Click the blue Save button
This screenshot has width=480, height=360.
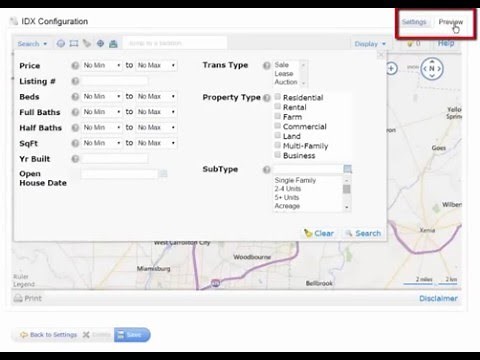coord(132,335)
